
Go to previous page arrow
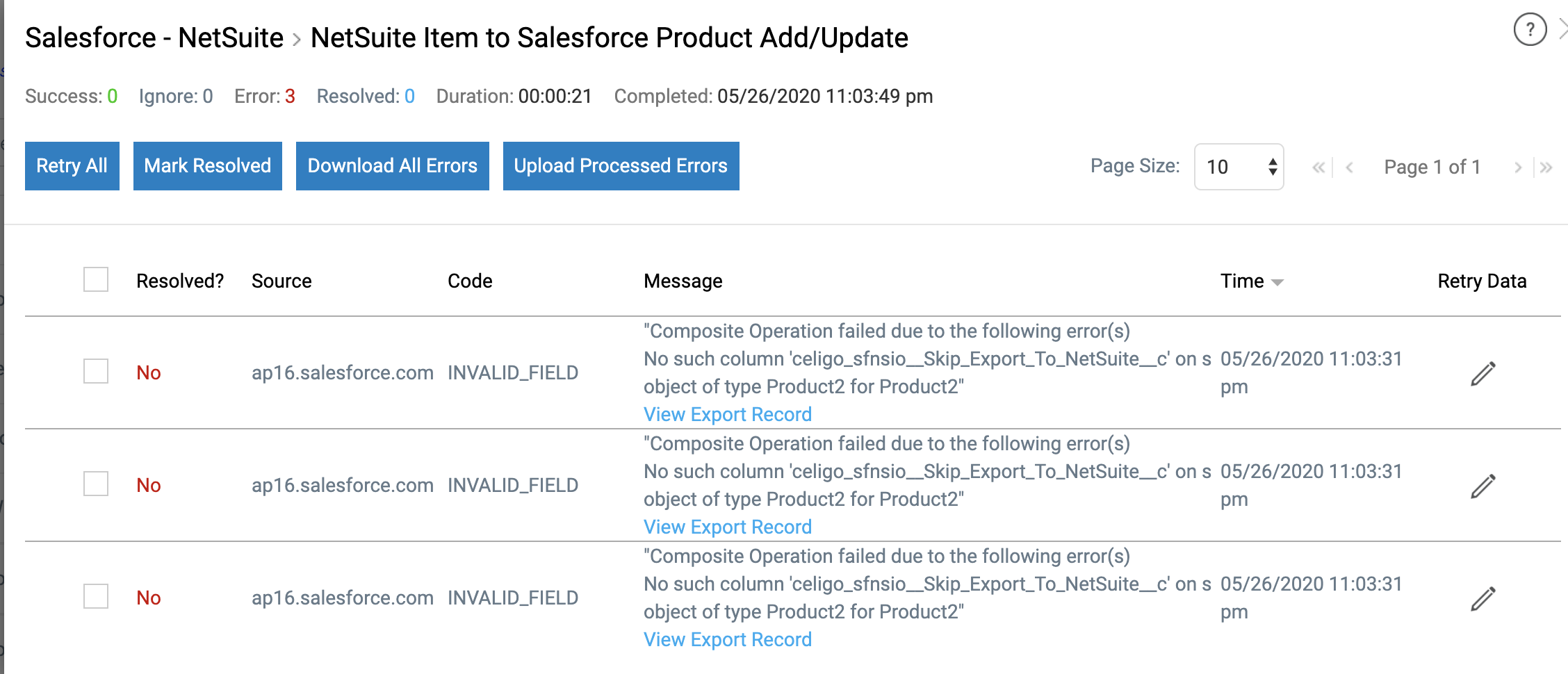[1349, 167]
